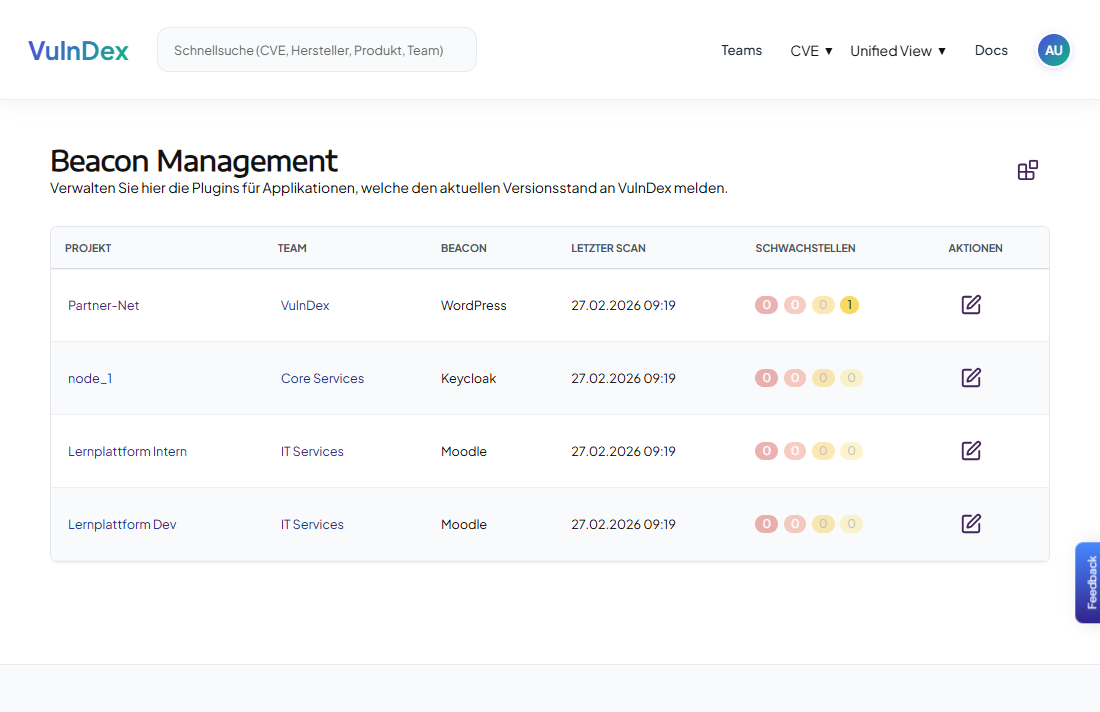Click the VulnDex logo
Screen dimensions: 1100x712
(x=78, y=51)
